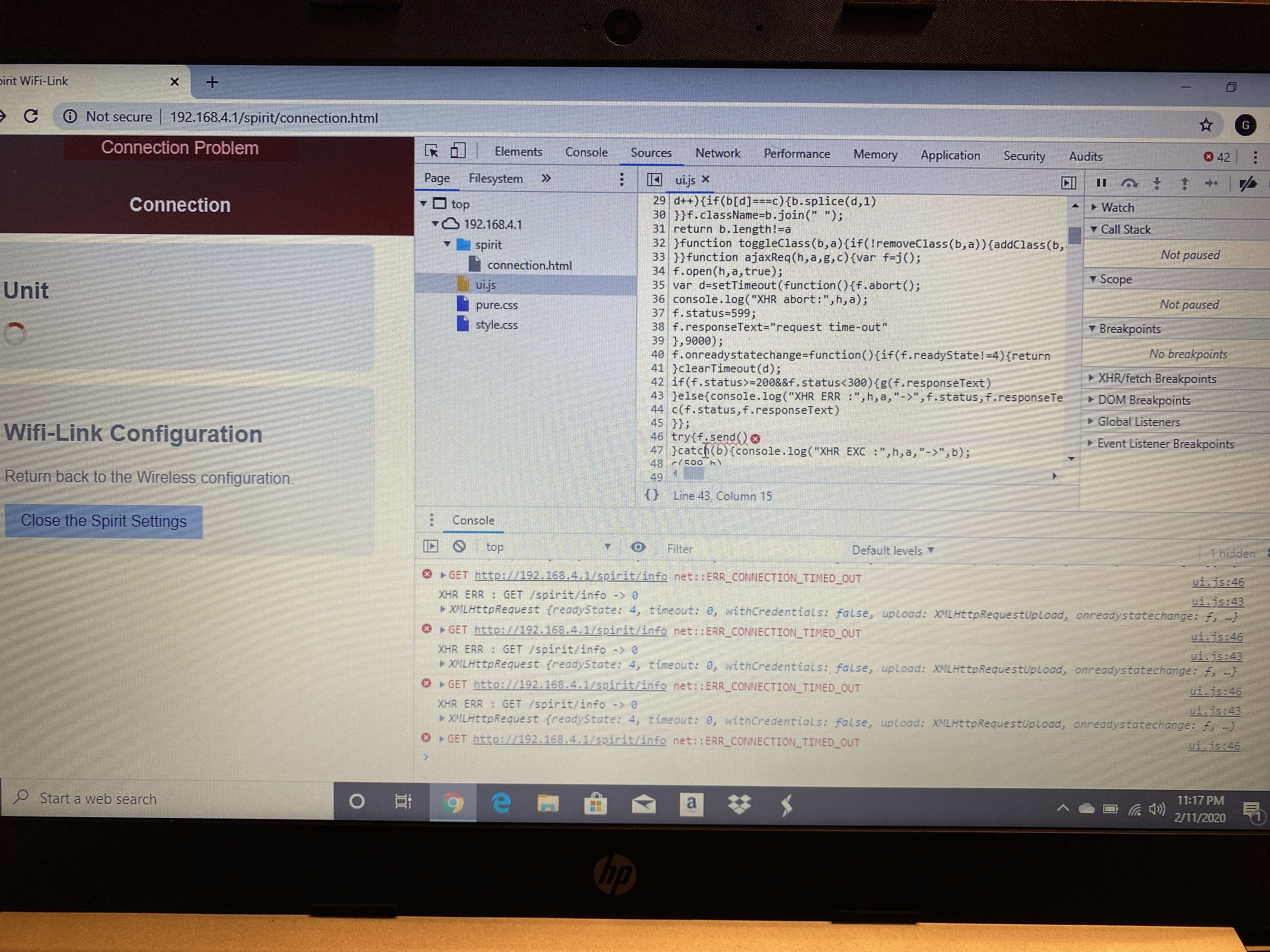Viewport: 1270px width, 952px height.
Task: Pause script execution in debugger
Action: (x=1101, y=183)
